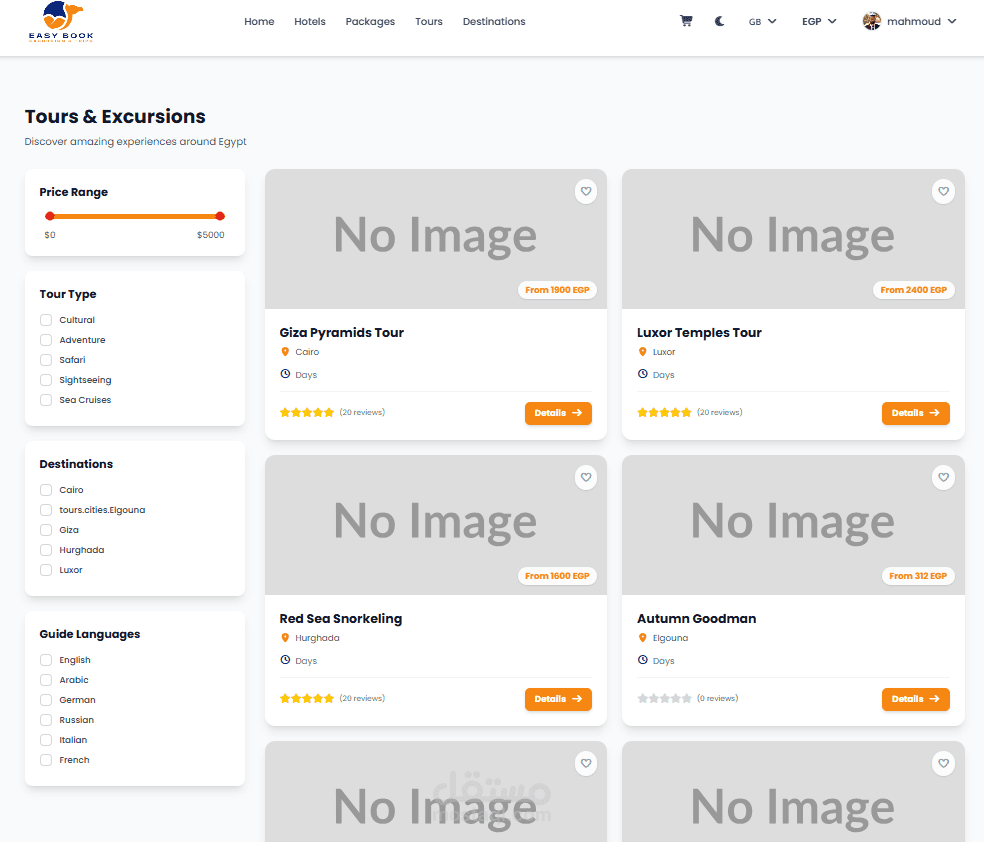Expand the EGP currency dropdown
The width and height of the screenshot is (984, 842).
[x=819, y=21]
